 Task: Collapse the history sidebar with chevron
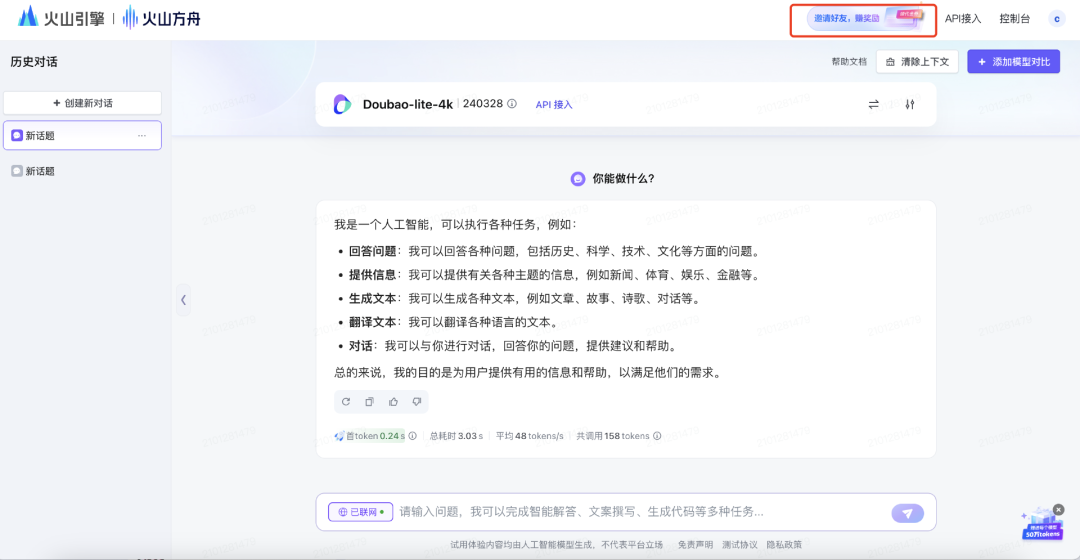pyautogui.click(x=183, y=300)
